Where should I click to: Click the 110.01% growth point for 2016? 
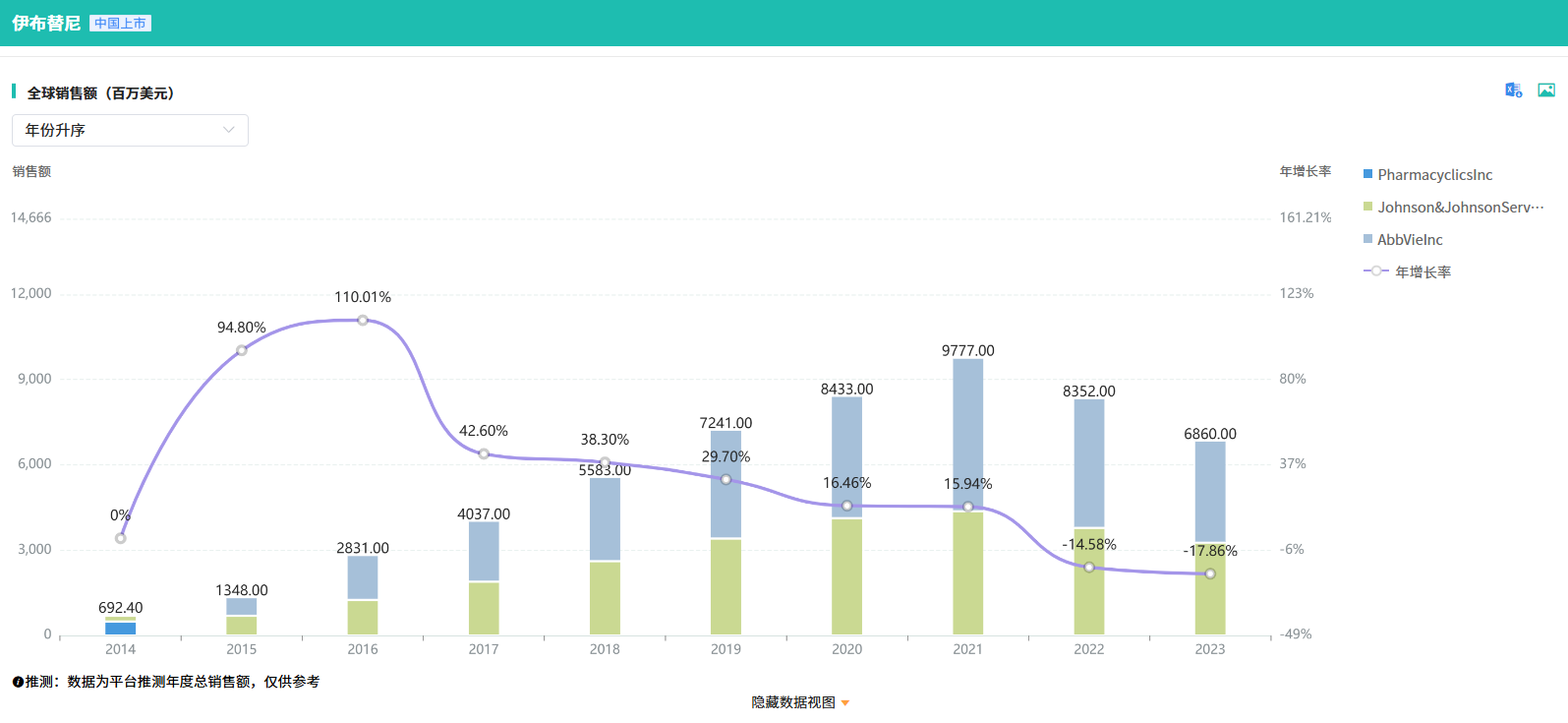tap(363, 321)
